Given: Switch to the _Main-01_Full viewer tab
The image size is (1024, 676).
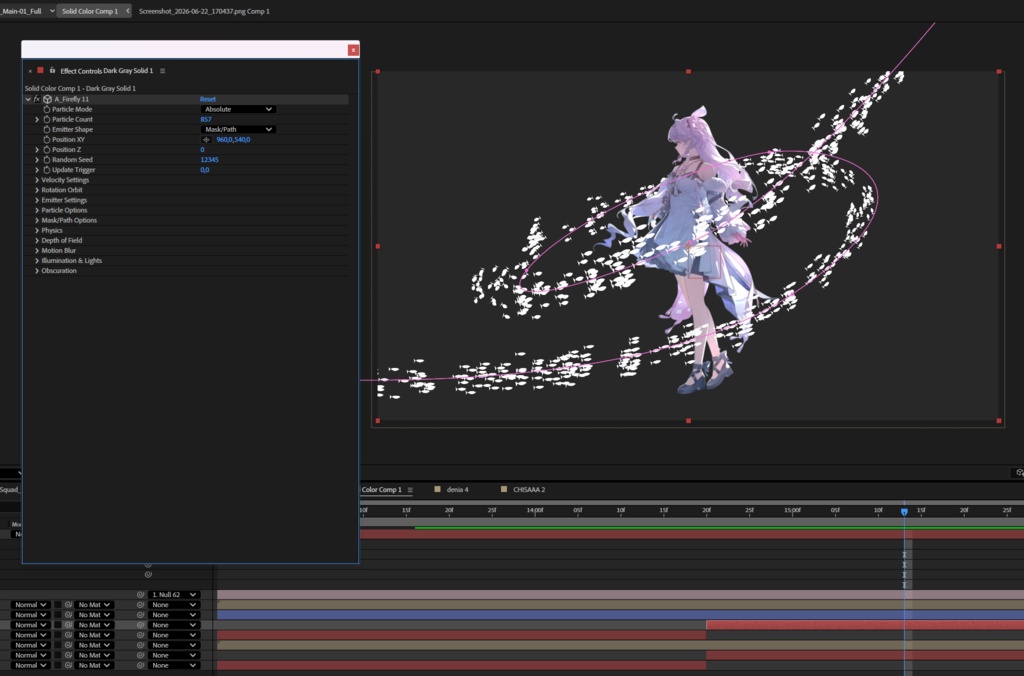Looking at the screenshot, I should pos(21,11).
